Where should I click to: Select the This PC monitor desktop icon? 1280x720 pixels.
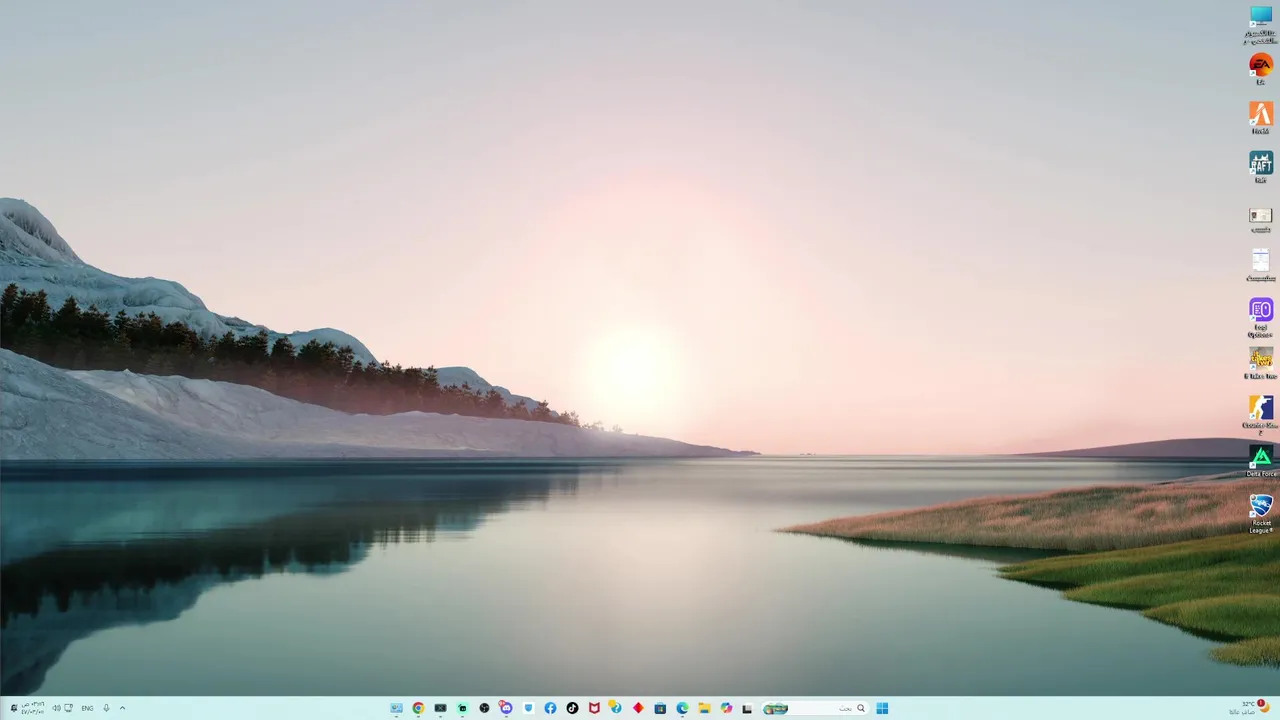pos(1261,22)
